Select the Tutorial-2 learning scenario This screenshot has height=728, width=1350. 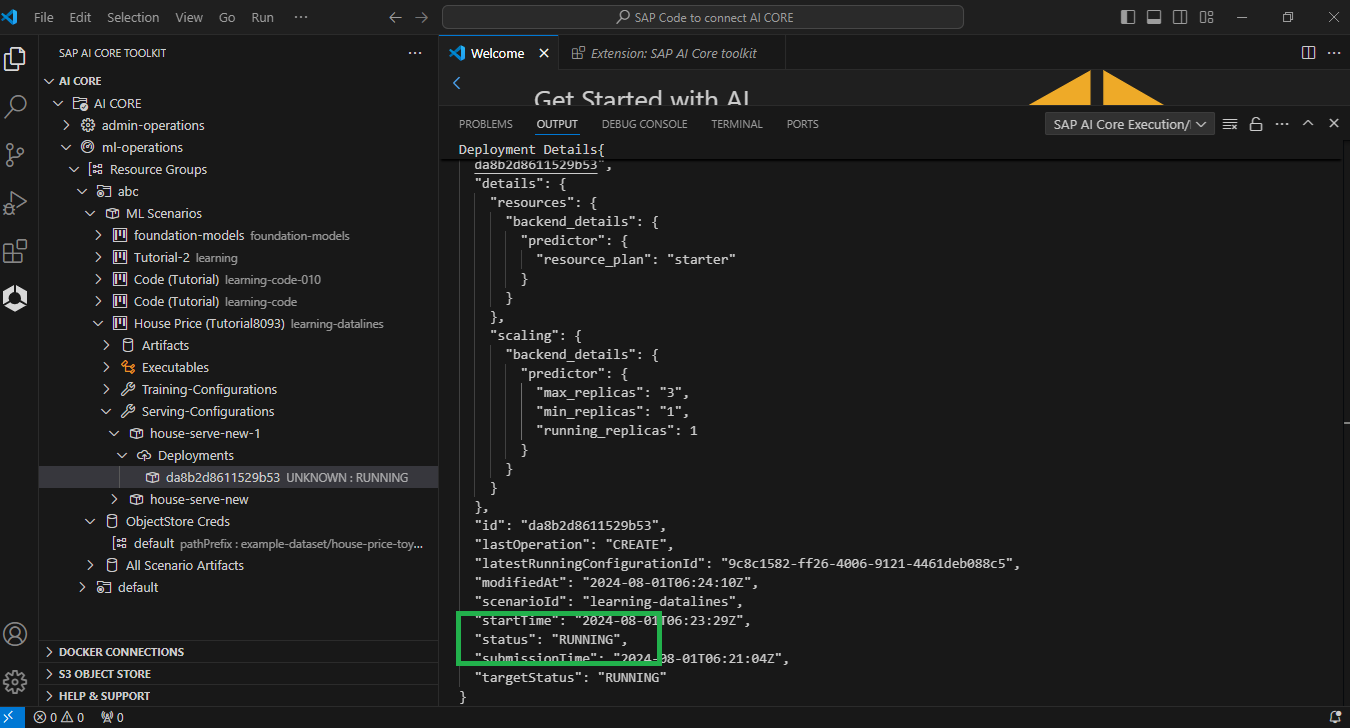pos(238,257)
